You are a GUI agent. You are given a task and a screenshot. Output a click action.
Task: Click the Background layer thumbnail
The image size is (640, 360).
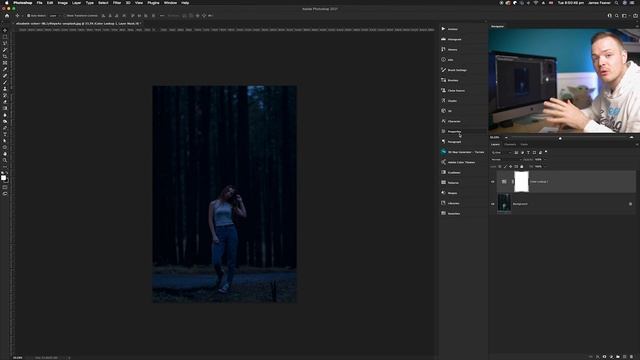(x=504, y=203)
